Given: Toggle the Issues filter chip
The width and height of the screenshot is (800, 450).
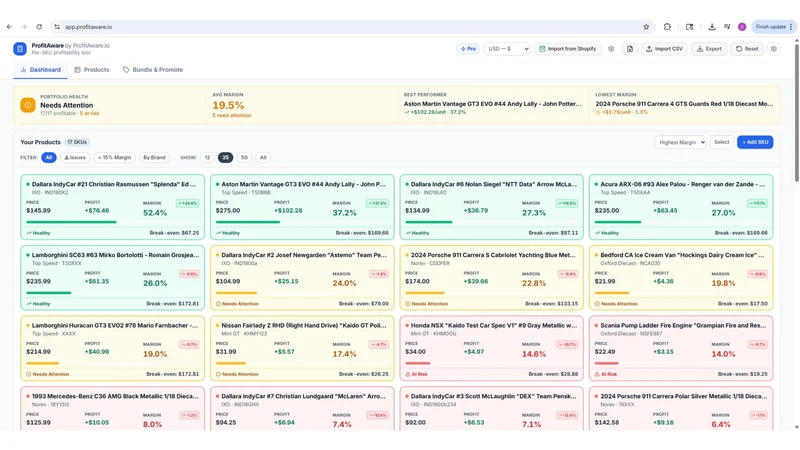Looking at the screenshot, I should (x=75, y=158).
